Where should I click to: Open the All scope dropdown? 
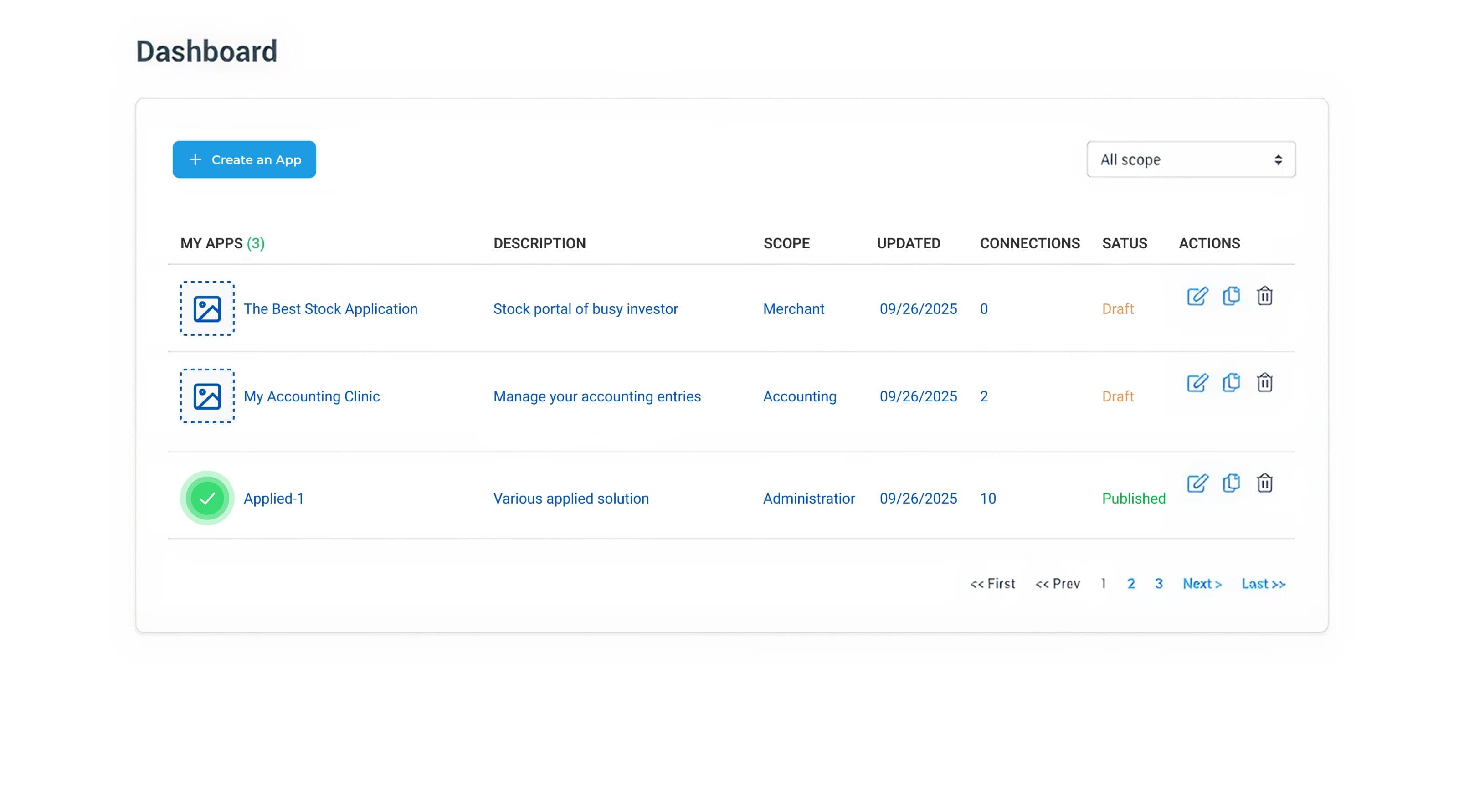pyautogui.click(x=1190, y=159)
